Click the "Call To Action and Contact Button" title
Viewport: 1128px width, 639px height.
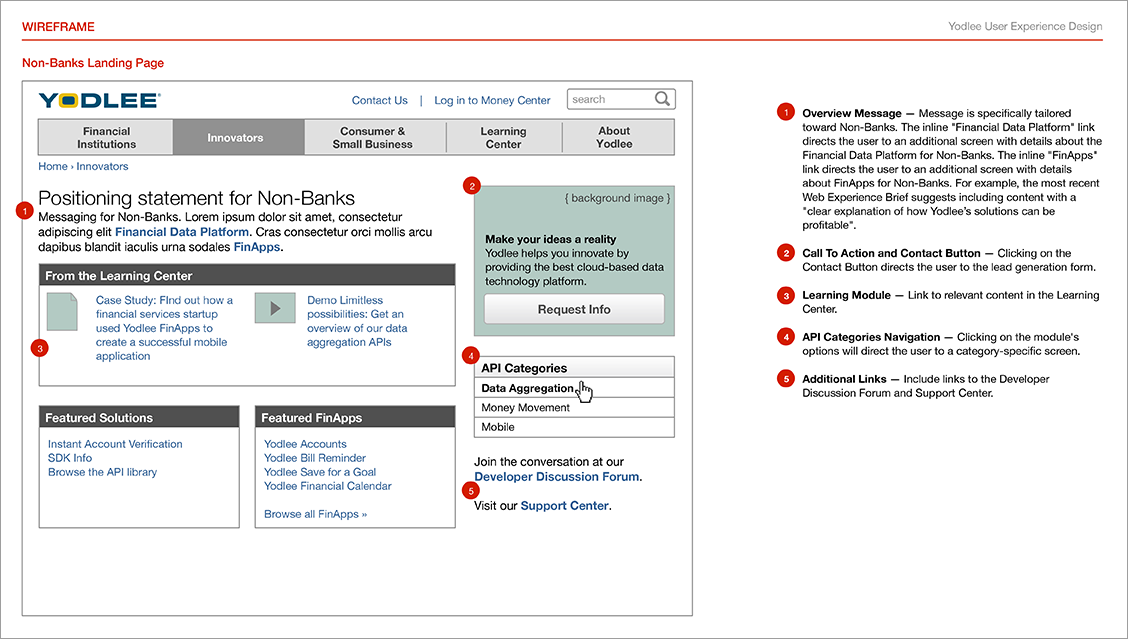(891, 253)
